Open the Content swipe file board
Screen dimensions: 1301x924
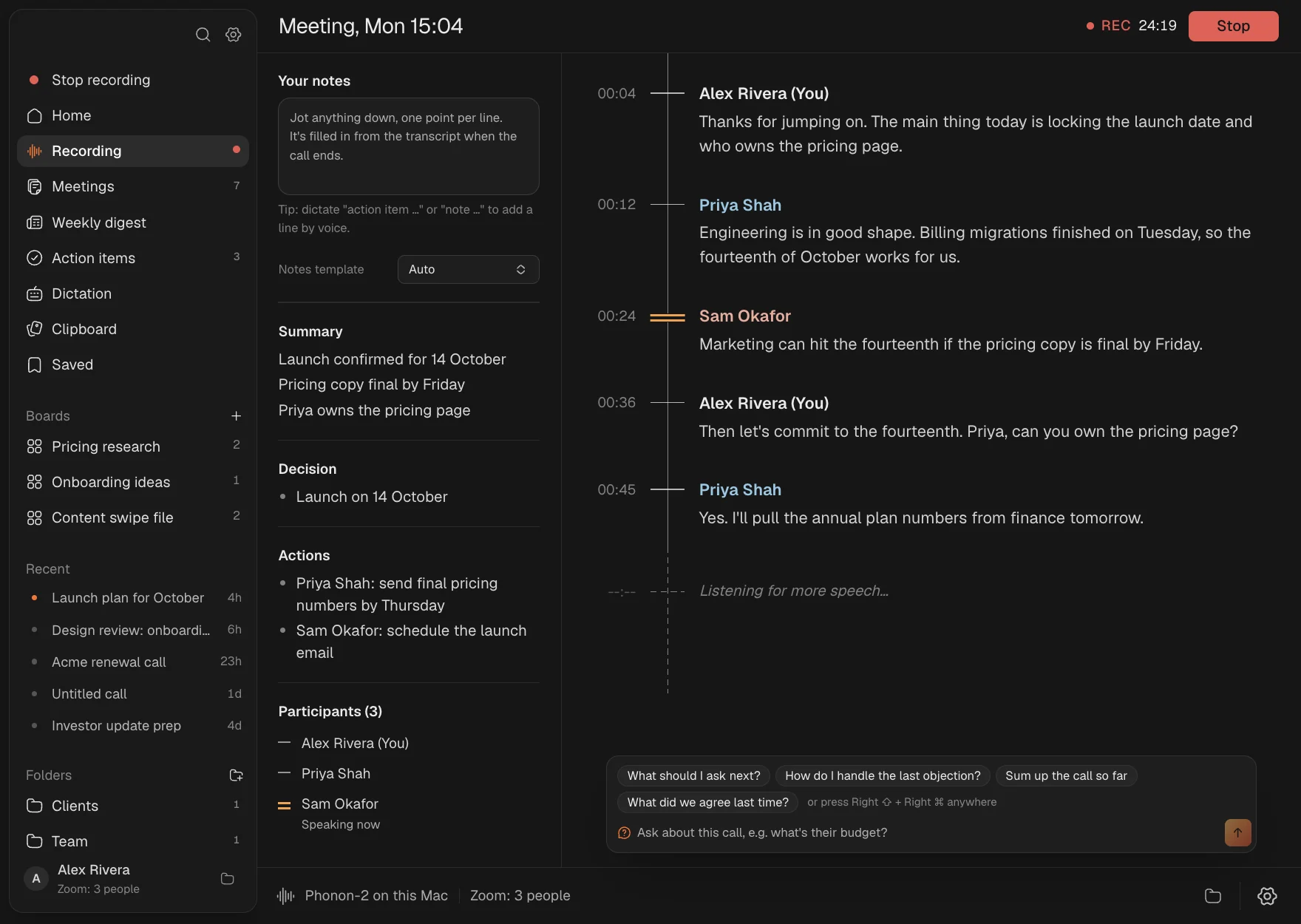[133, 517]
